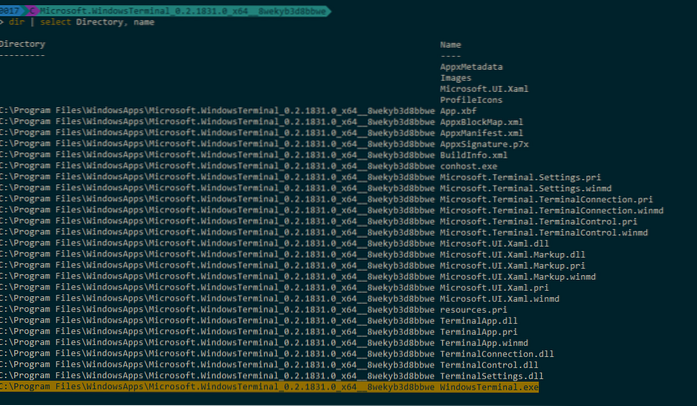Screen dimensions: 697x406
Task: Click the magenta C drive prompt segment
Action: 33,8
